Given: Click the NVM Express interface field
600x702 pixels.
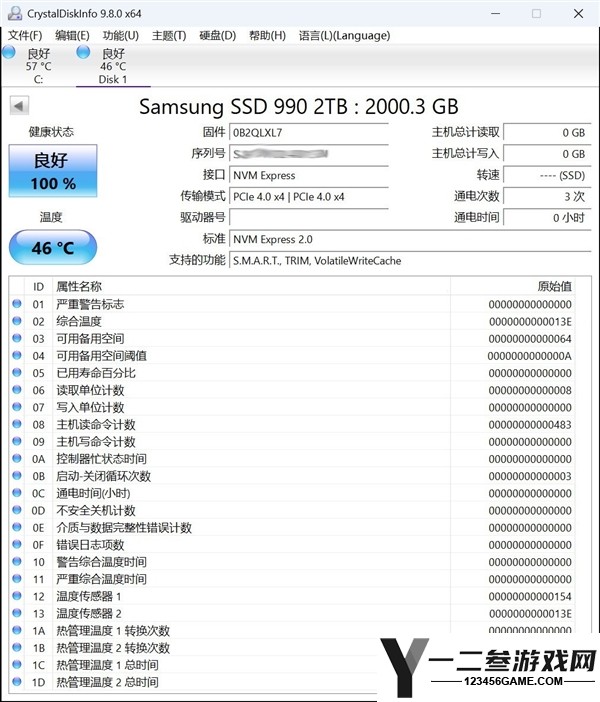Looking at the screenshot, I should pos(309,176).
